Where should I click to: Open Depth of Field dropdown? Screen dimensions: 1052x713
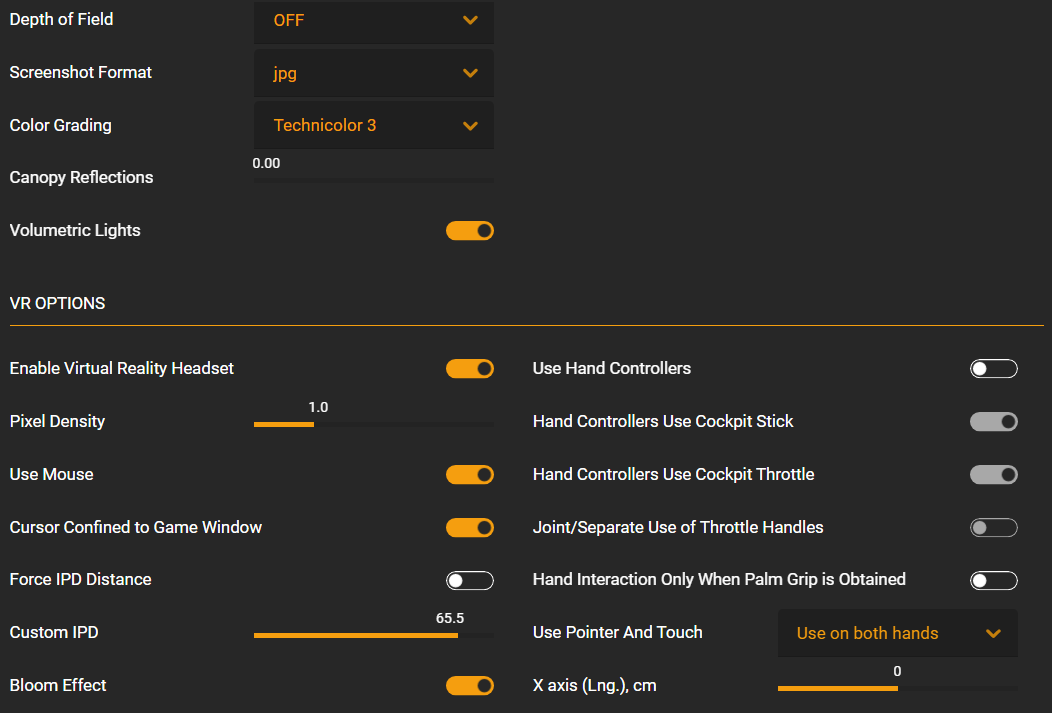tap(374, 21)
